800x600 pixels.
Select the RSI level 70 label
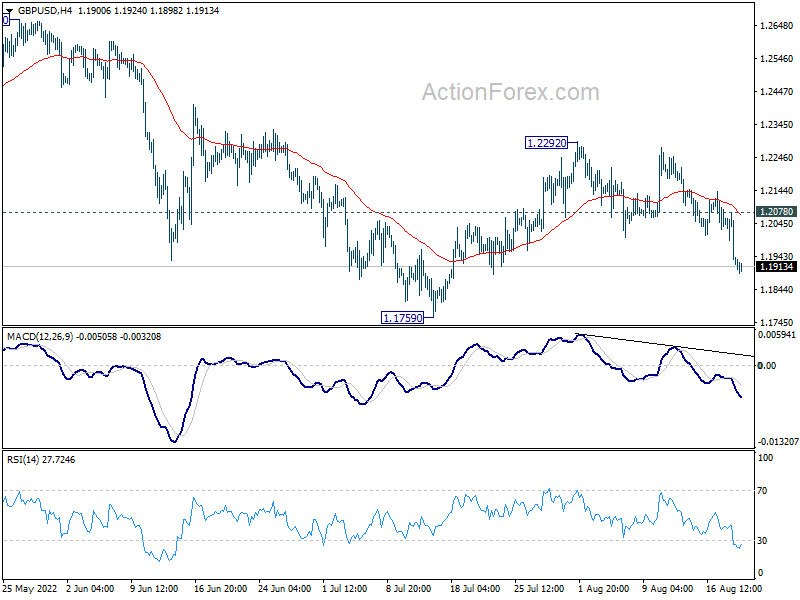[x=762, y=491]
